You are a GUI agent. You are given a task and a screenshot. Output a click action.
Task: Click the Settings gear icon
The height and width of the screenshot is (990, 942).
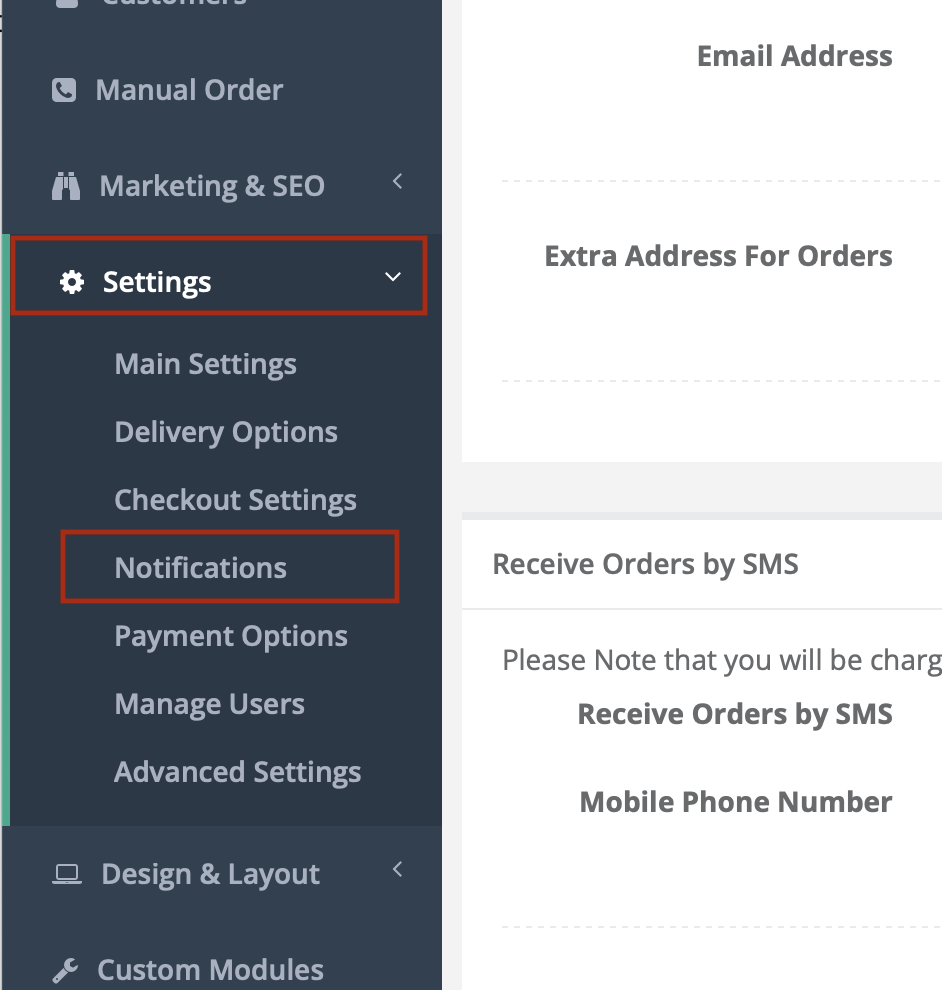pos(72,282)
